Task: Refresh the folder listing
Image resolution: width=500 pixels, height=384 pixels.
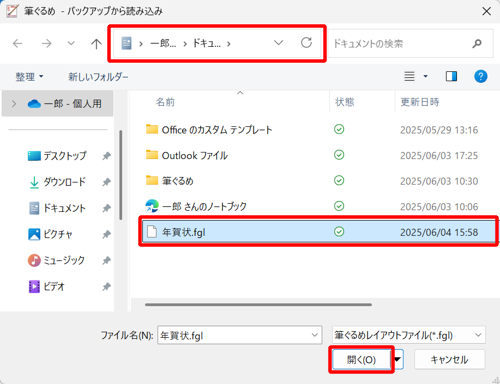Action: [x=306, y=43]
